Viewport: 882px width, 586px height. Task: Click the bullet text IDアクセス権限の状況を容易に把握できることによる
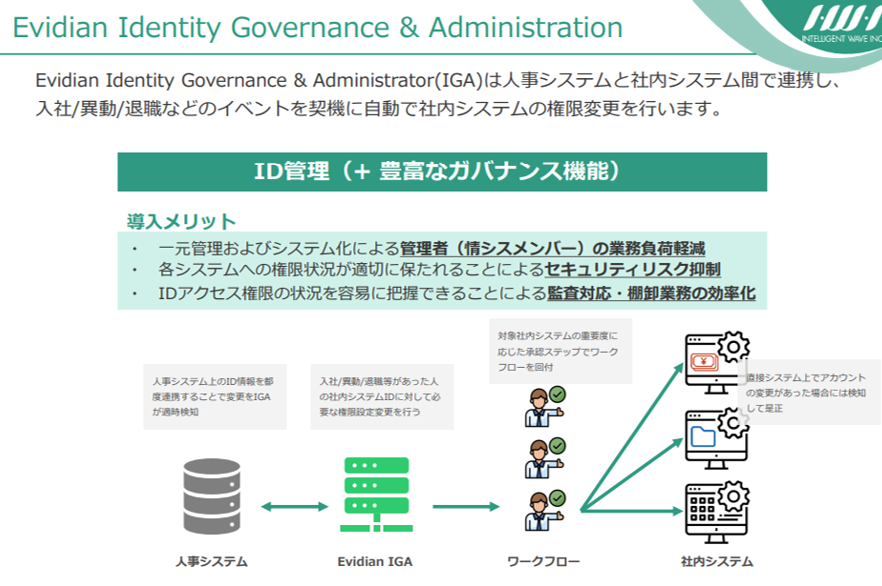pyautogui.click(x=353, y=293)
